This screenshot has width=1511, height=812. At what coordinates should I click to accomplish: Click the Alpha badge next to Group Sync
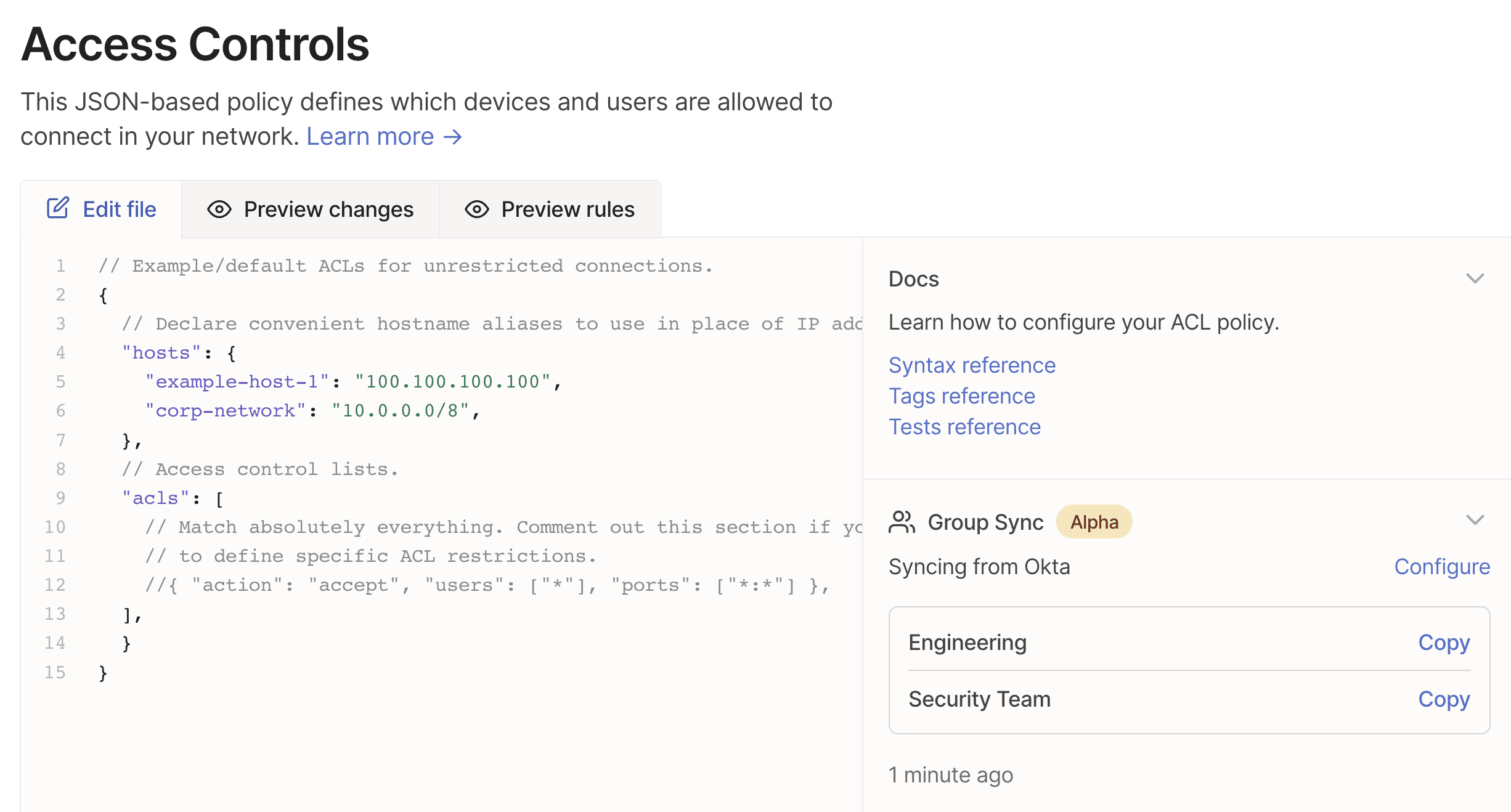coord(1094,522)
